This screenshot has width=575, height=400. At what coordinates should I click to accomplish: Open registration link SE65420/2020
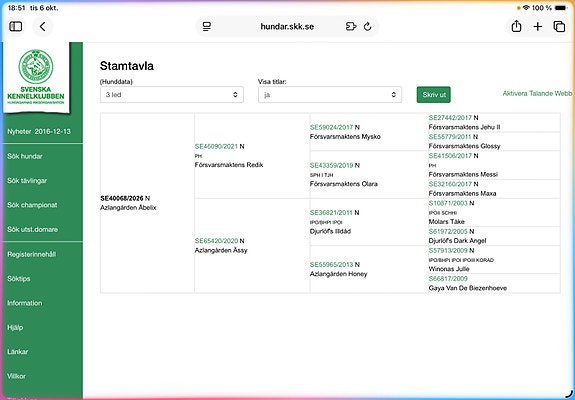(x=216, y=241)
